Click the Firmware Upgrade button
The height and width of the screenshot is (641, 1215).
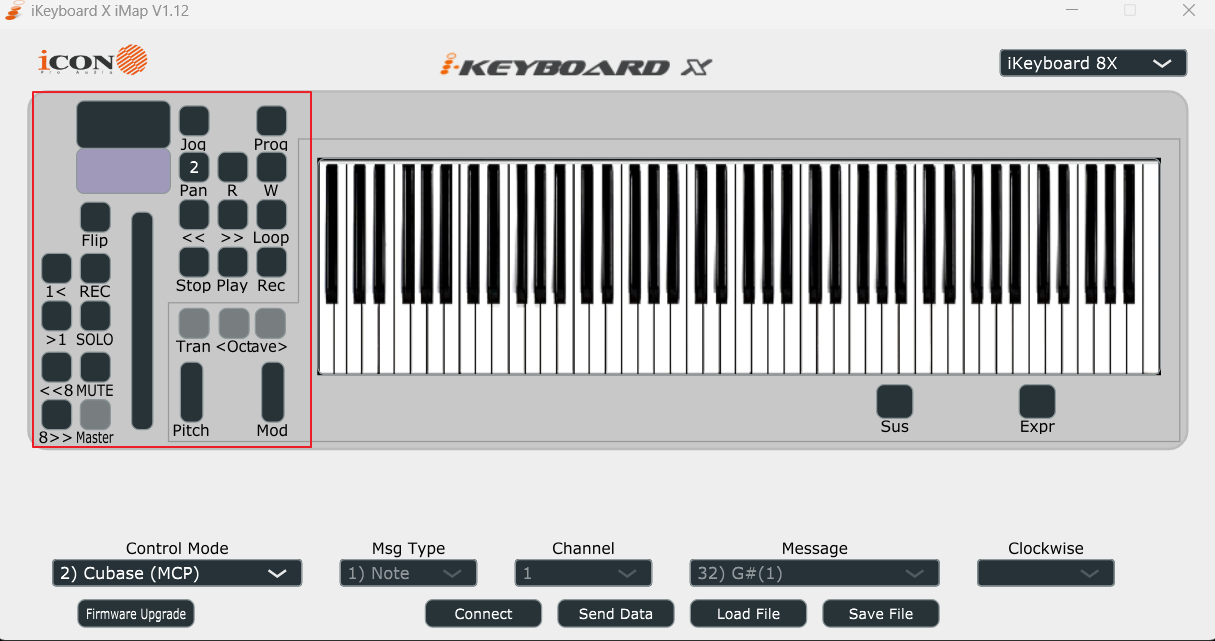tap(136, 614)
